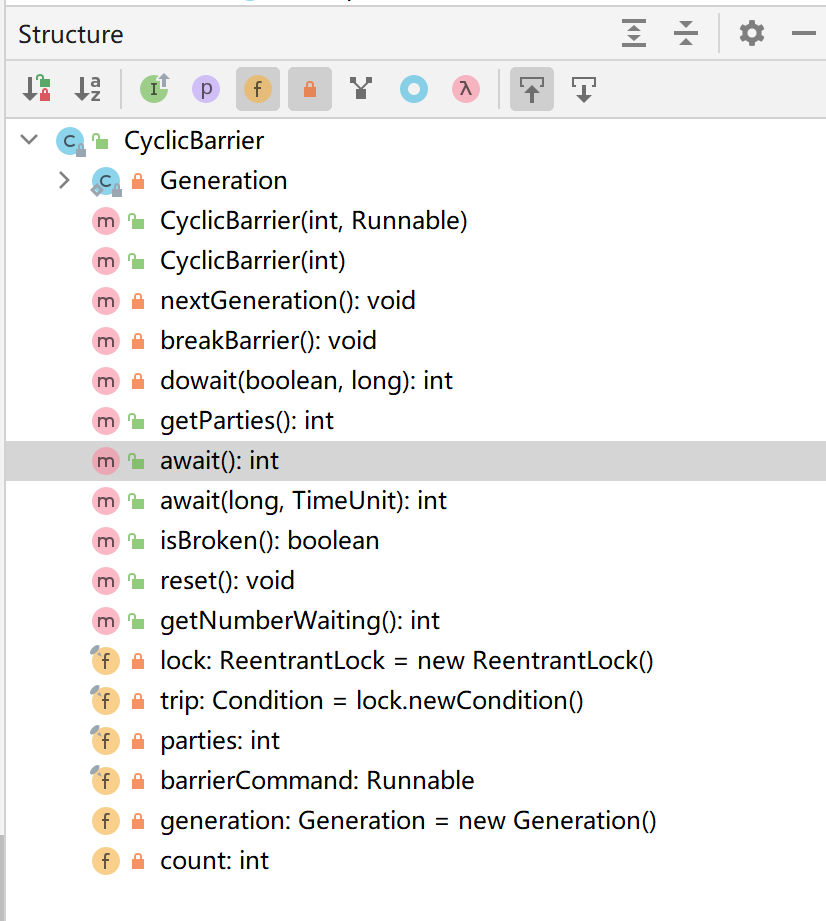Select generation: Generation field
826x921 pixels.
tap(415, 821)
